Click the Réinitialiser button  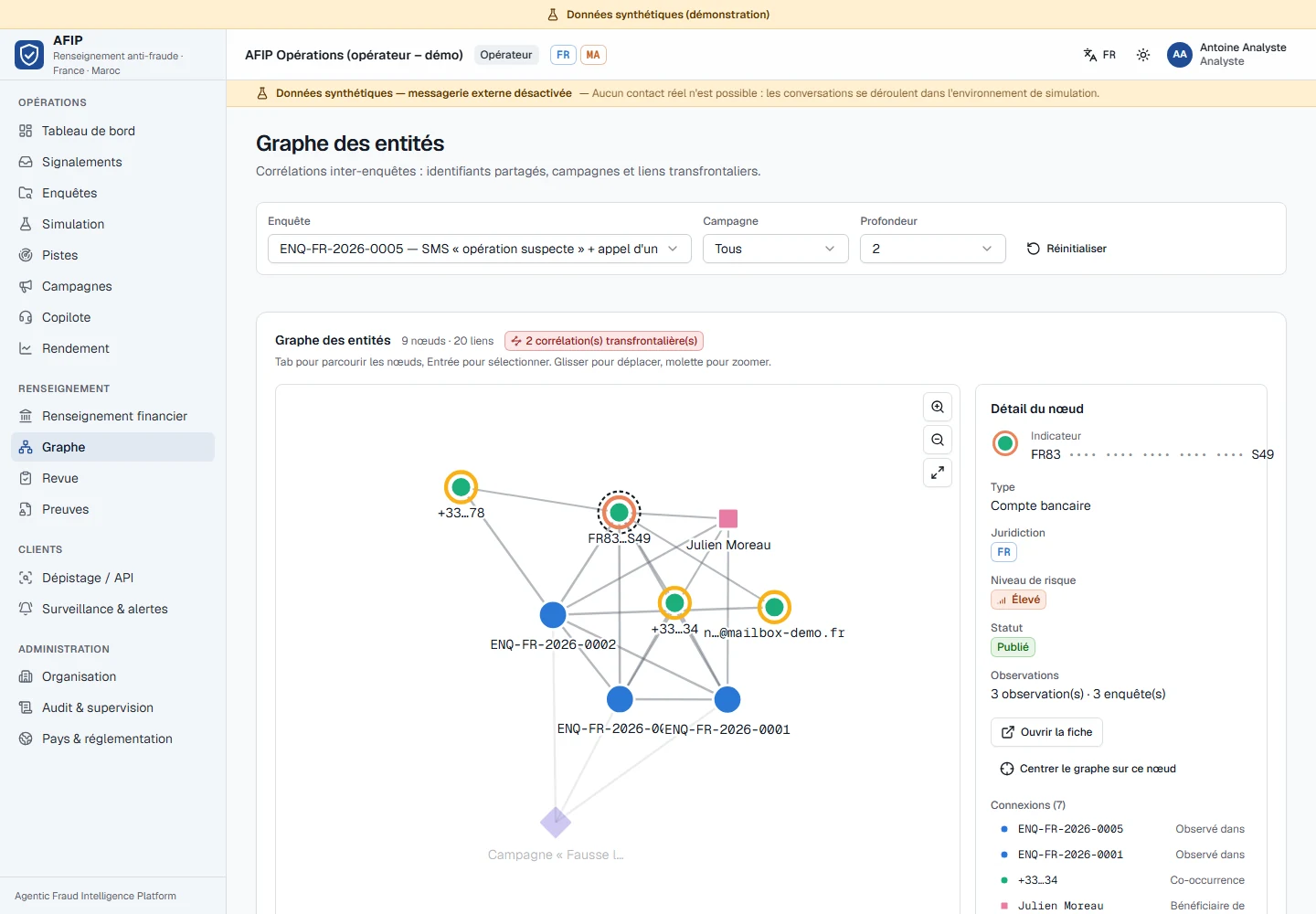coord(1067,249)
